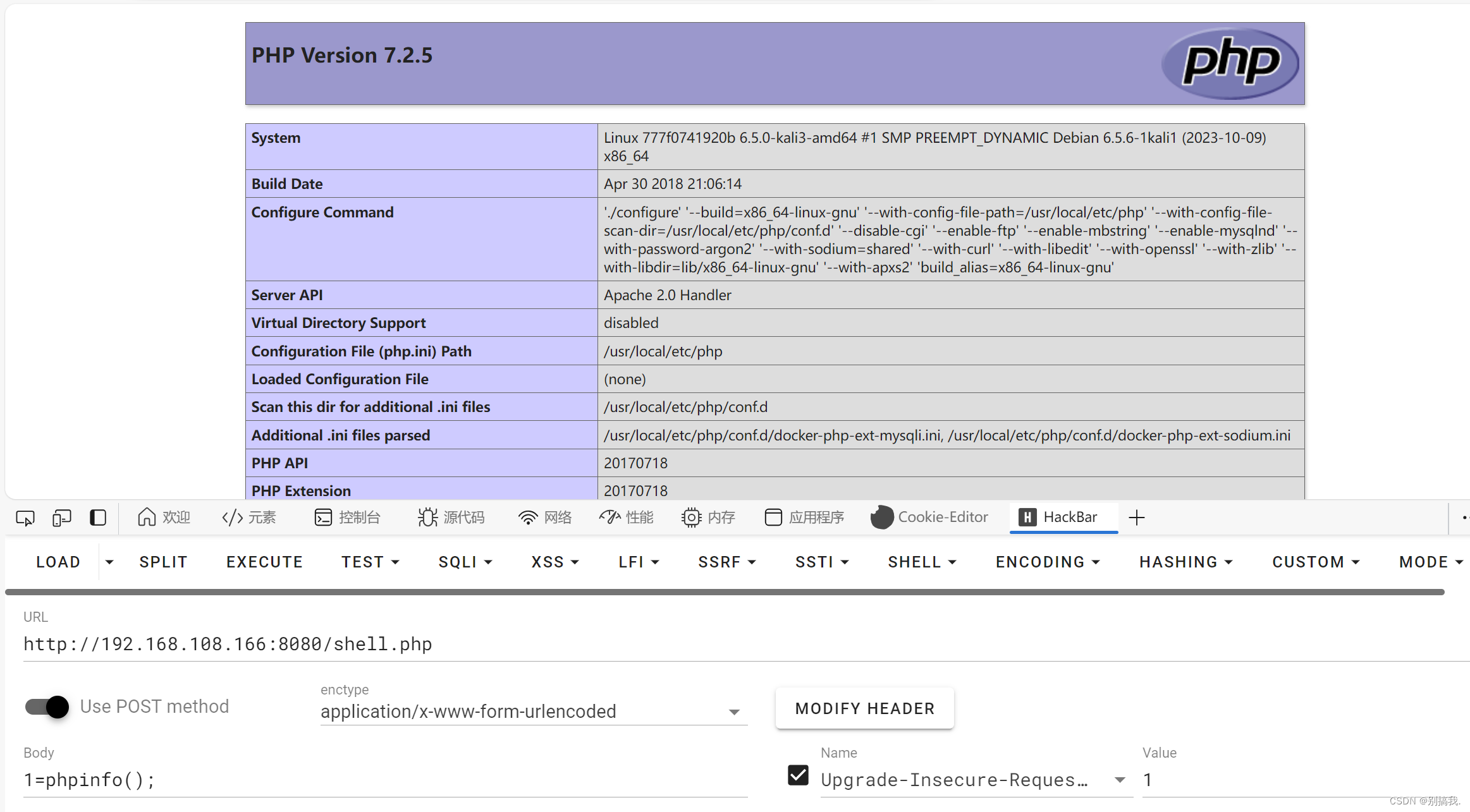The image size is (1470, 812).
Task: Select the HackBar tab
Action: tap(1064, 518)
